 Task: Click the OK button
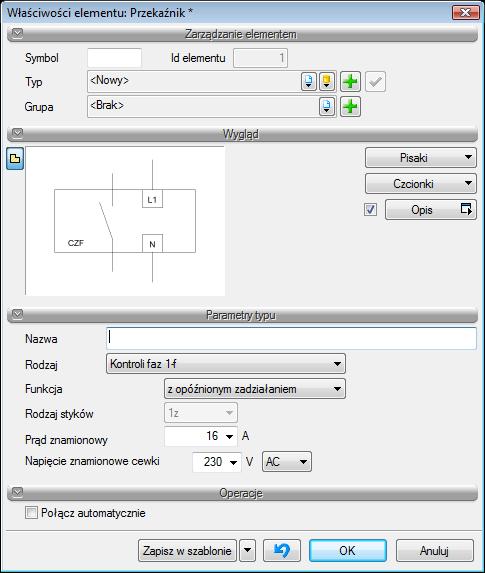click(348, 550)
